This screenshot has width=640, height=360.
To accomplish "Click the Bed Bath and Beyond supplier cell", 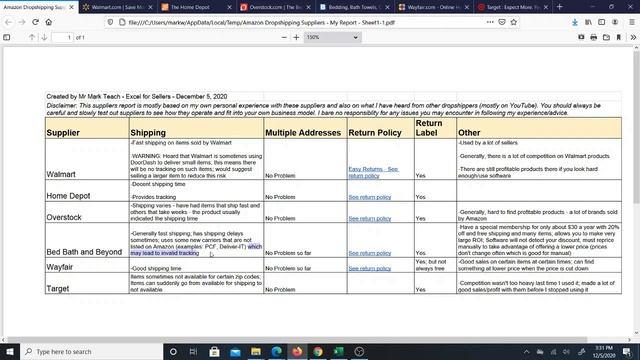I will tap(87, 240).
